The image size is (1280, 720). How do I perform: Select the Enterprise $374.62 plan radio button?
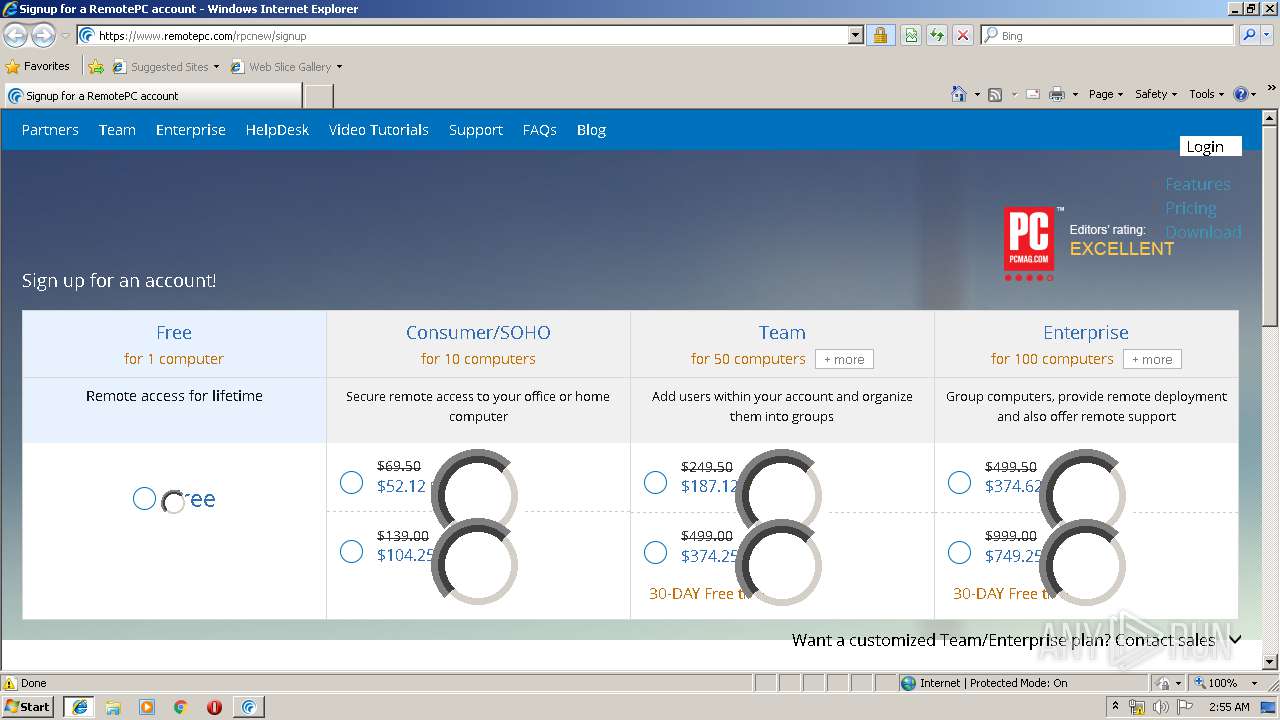959,483
